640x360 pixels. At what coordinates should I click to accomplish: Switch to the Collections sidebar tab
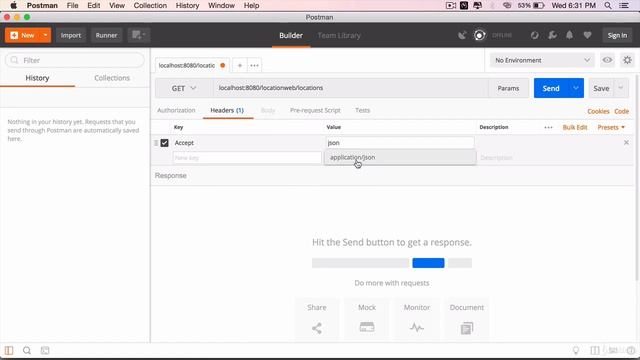[112, 78]
